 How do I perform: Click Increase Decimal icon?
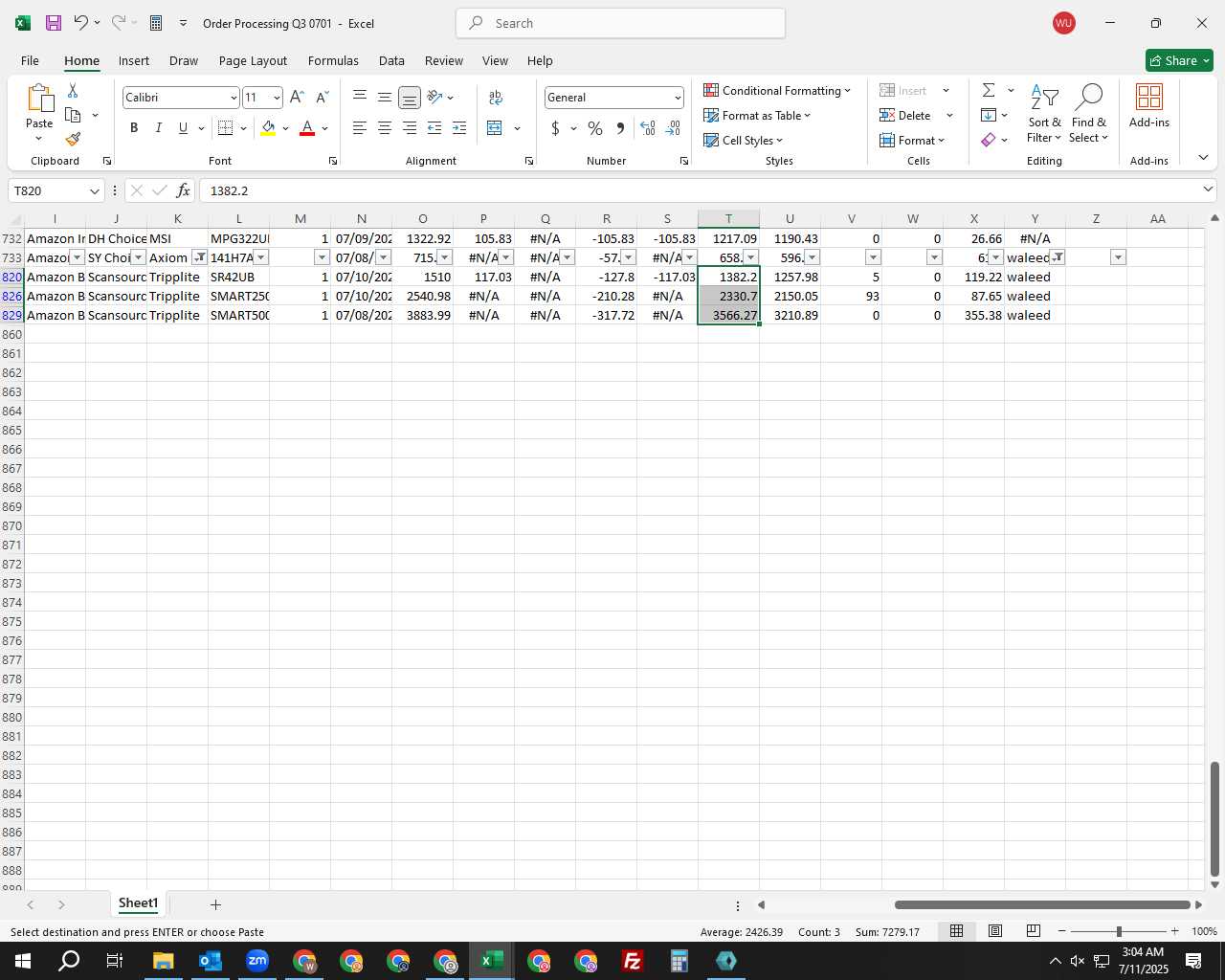648,128
